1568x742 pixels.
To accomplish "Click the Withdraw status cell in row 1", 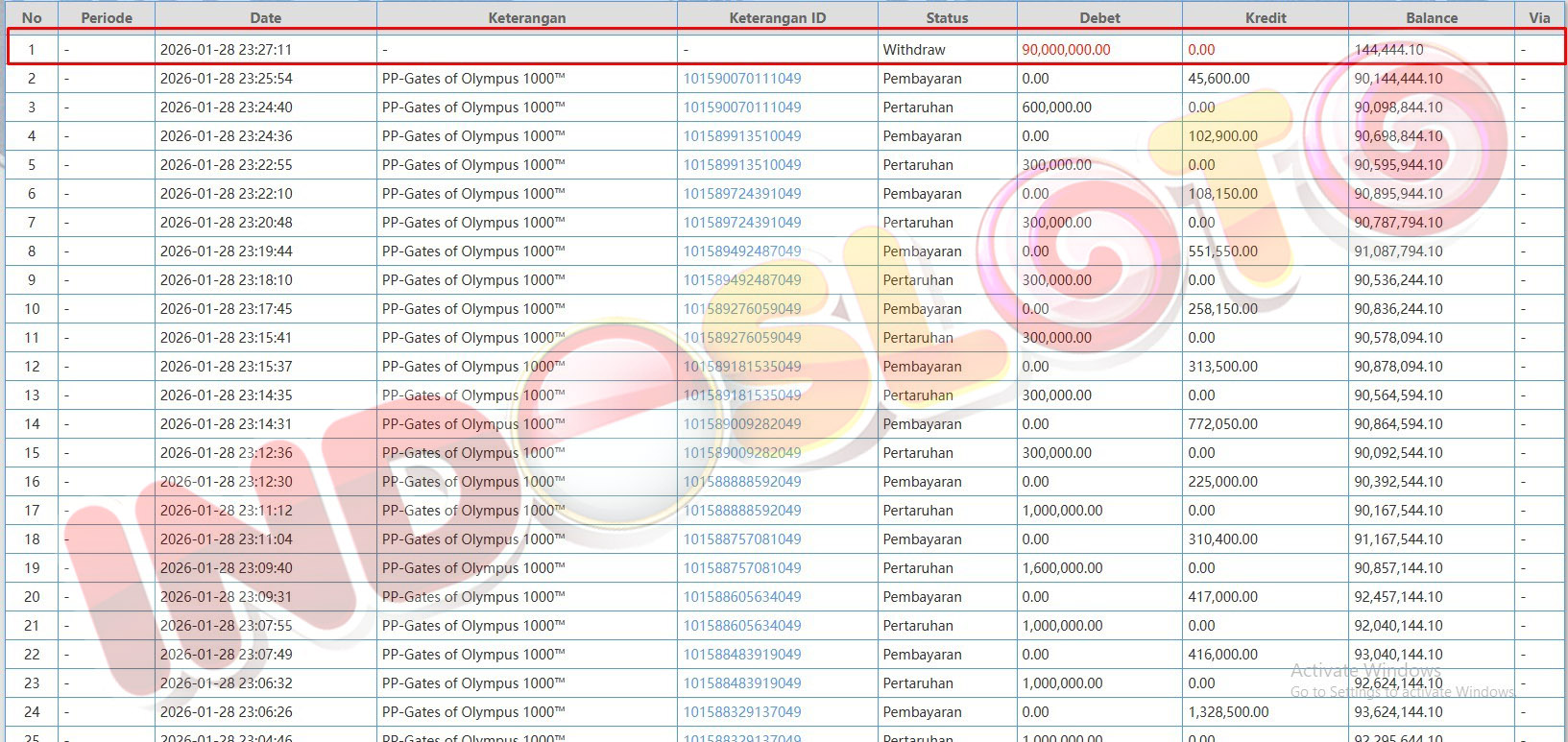I will tap(914, 50).
